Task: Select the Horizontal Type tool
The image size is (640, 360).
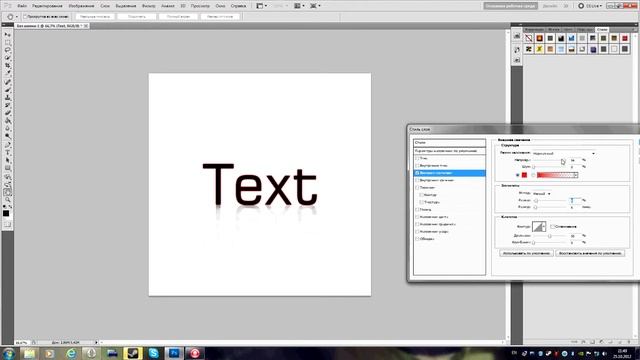Action: tap(7, 153)
